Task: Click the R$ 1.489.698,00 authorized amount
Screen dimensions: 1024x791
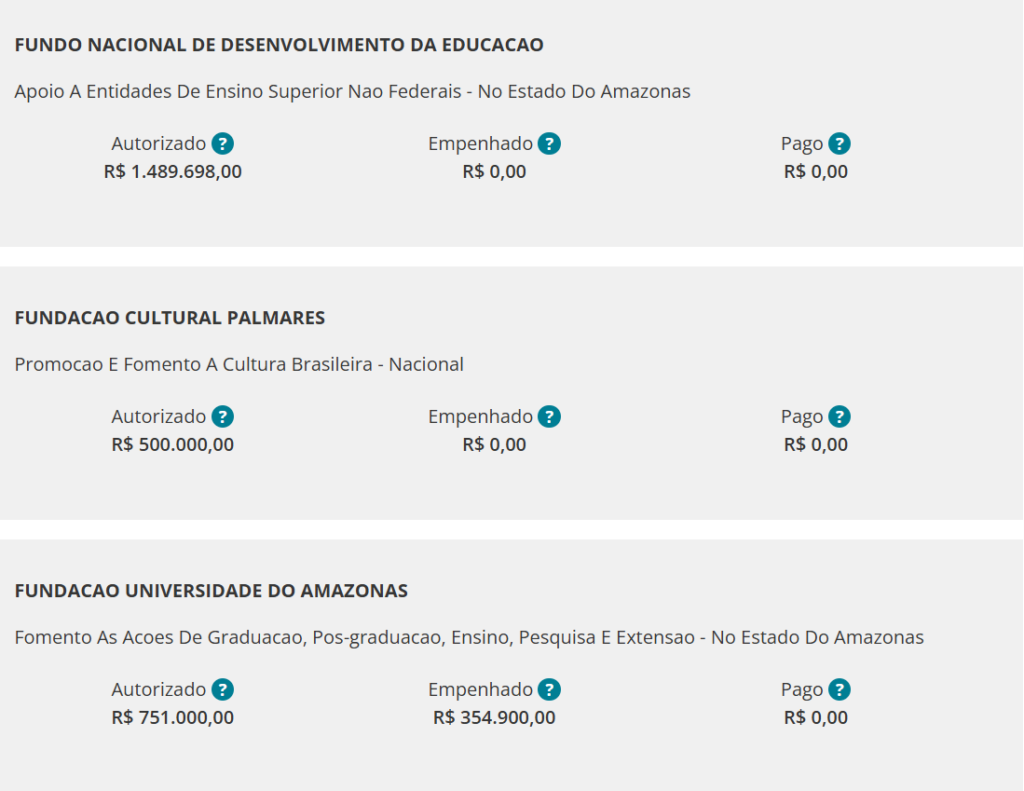Action: [x=172, y=172]
